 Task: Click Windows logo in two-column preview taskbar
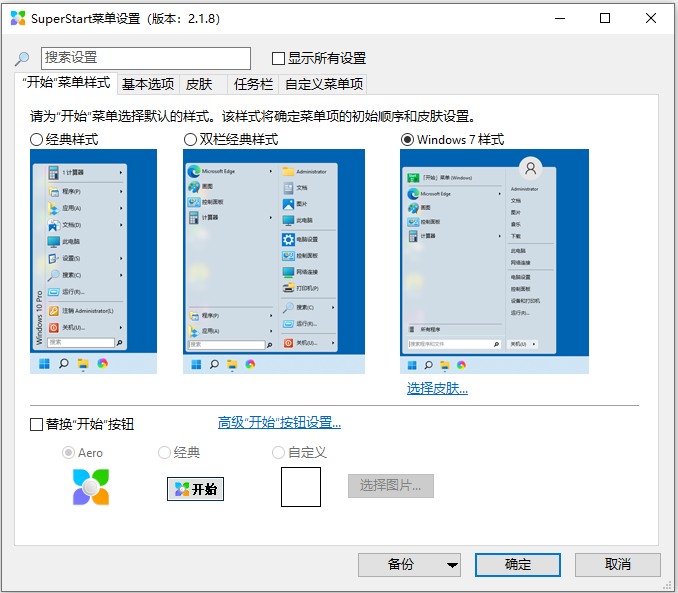click(196, 365)
